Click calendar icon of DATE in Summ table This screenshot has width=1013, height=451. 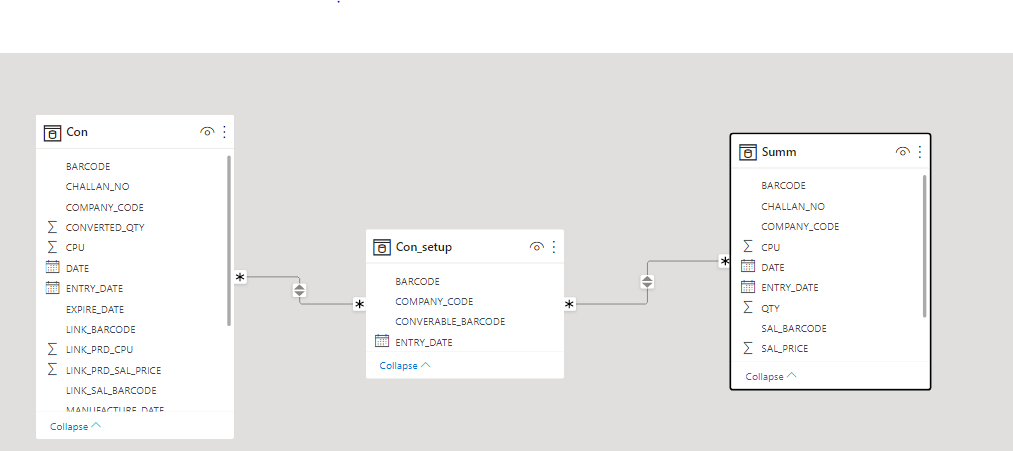748,266
